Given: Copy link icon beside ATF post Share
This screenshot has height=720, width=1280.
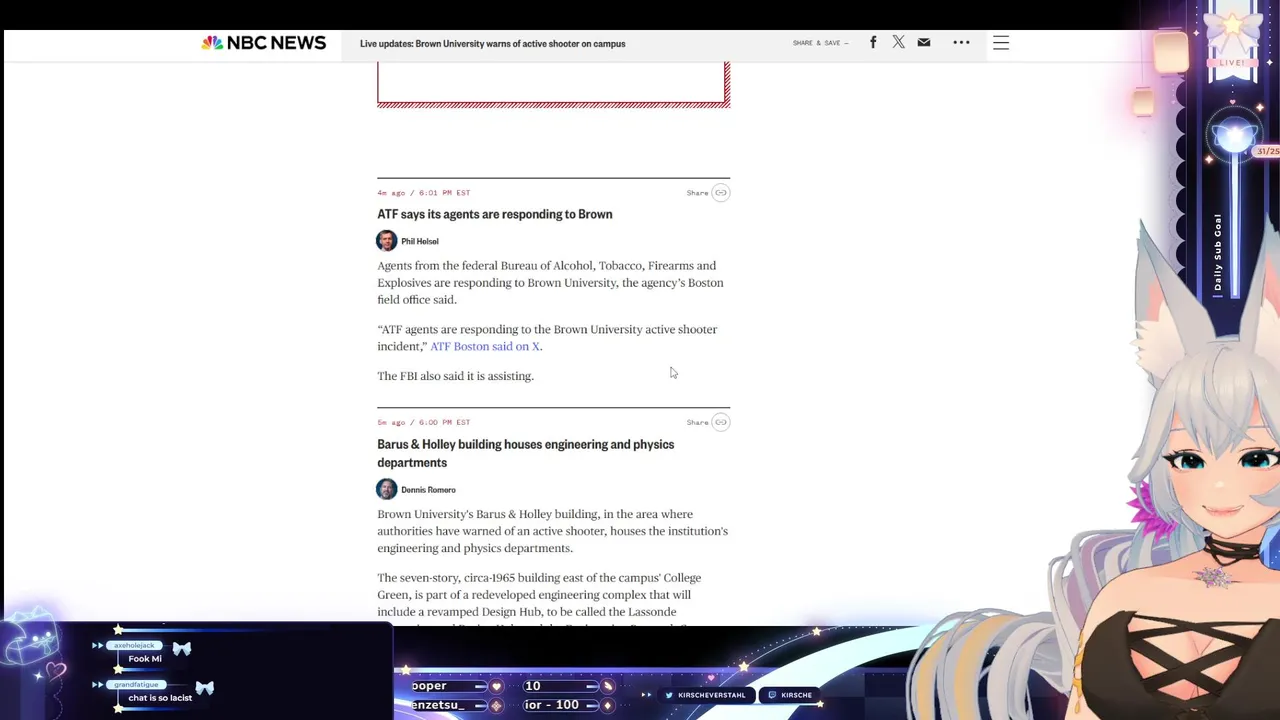Looking at the screenshot, I should (721, 192).
